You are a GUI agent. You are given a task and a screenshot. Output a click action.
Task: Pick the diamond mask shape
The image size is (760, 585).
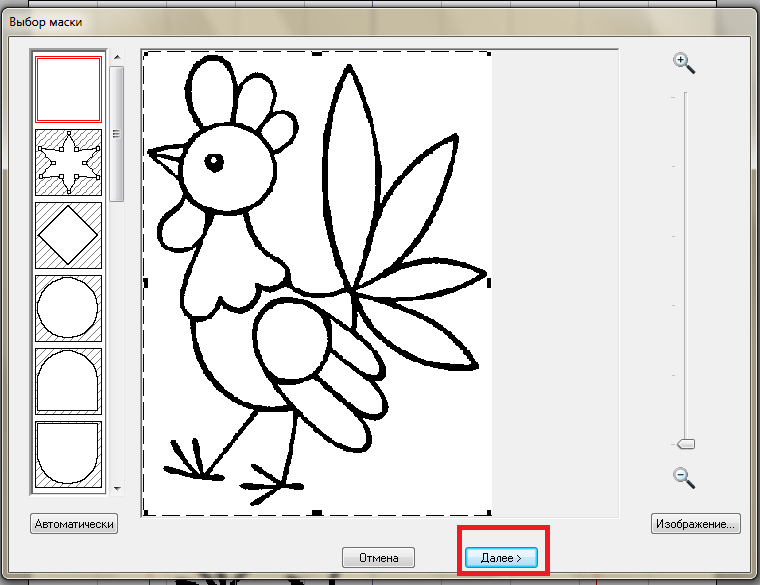click(x=68, y=235)
